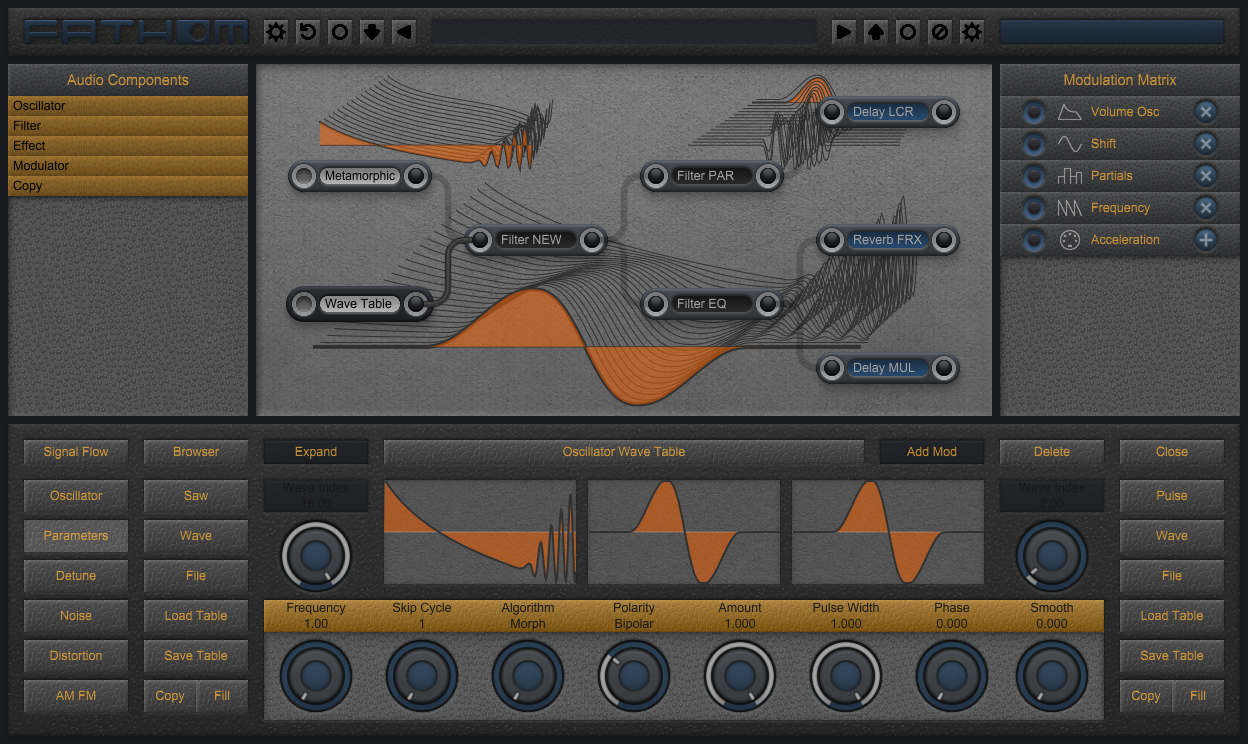Toggle the Frequency modulation enable circle
This screenshot has height=744, width=1248.
[x=1034, y=208]
